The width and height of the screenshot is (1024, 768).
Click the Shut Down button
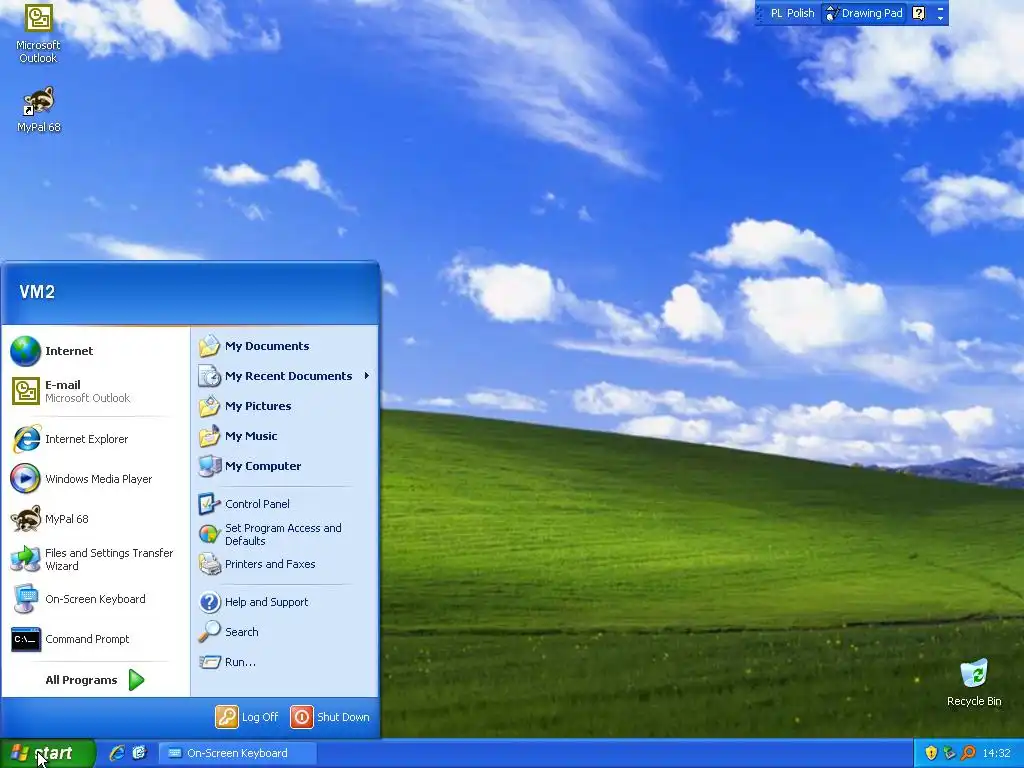330,717
